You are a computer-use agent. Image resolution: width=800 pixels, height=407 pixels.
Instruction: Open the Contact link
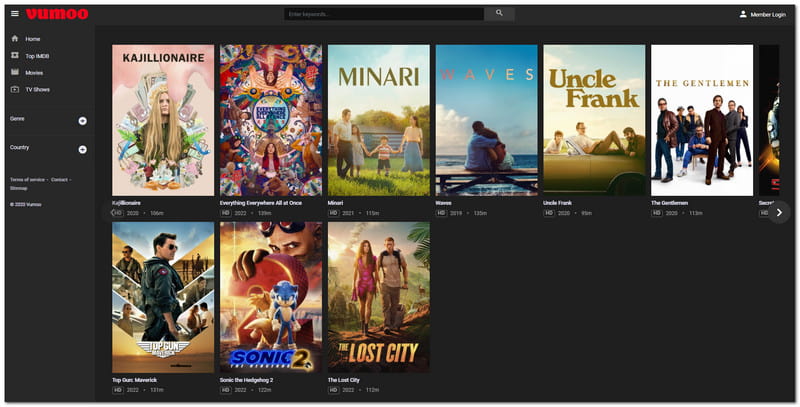point(59,180)
